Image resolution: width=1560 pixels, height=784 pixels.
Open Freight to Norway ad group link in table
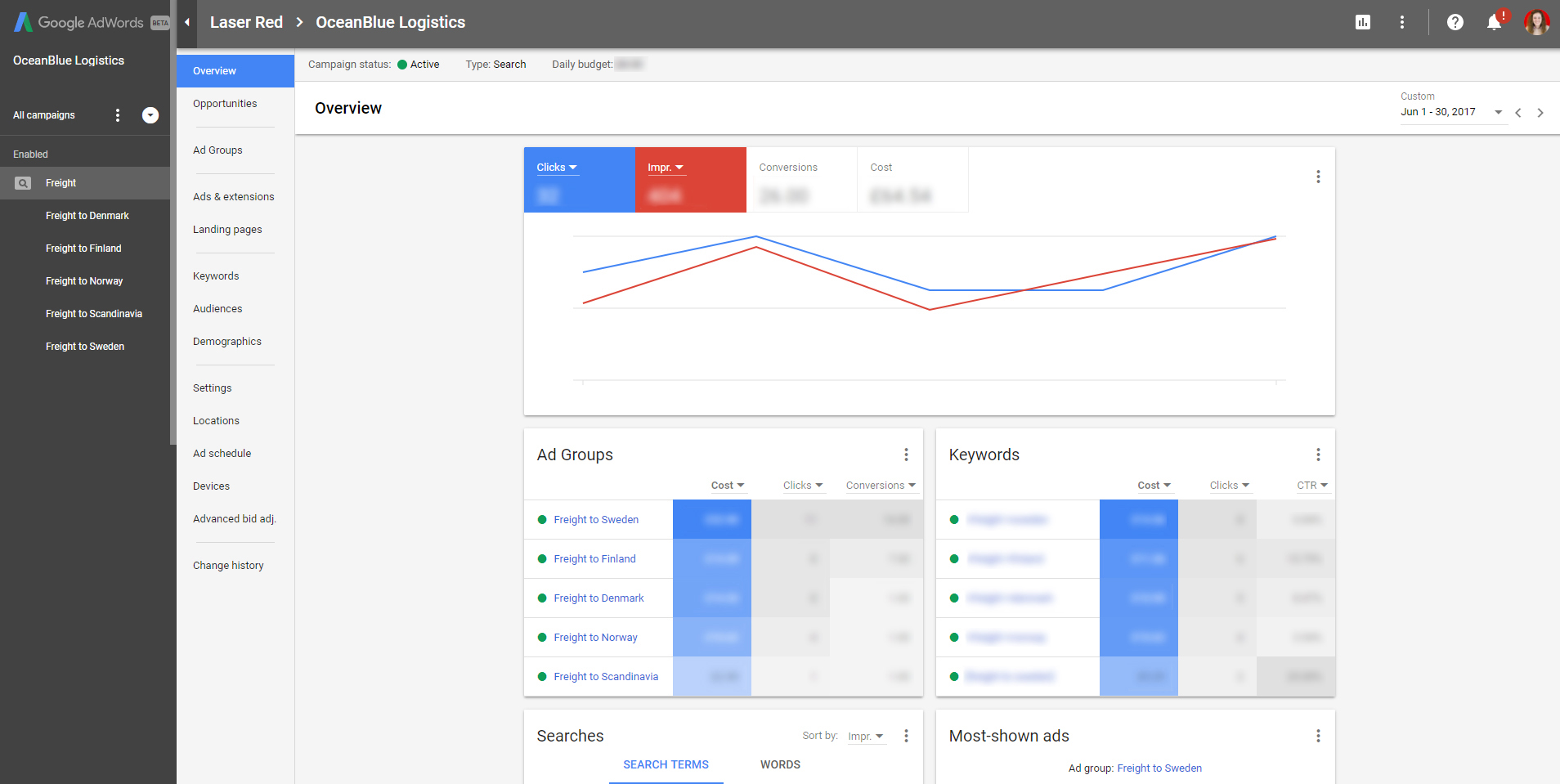pos(595,638)
